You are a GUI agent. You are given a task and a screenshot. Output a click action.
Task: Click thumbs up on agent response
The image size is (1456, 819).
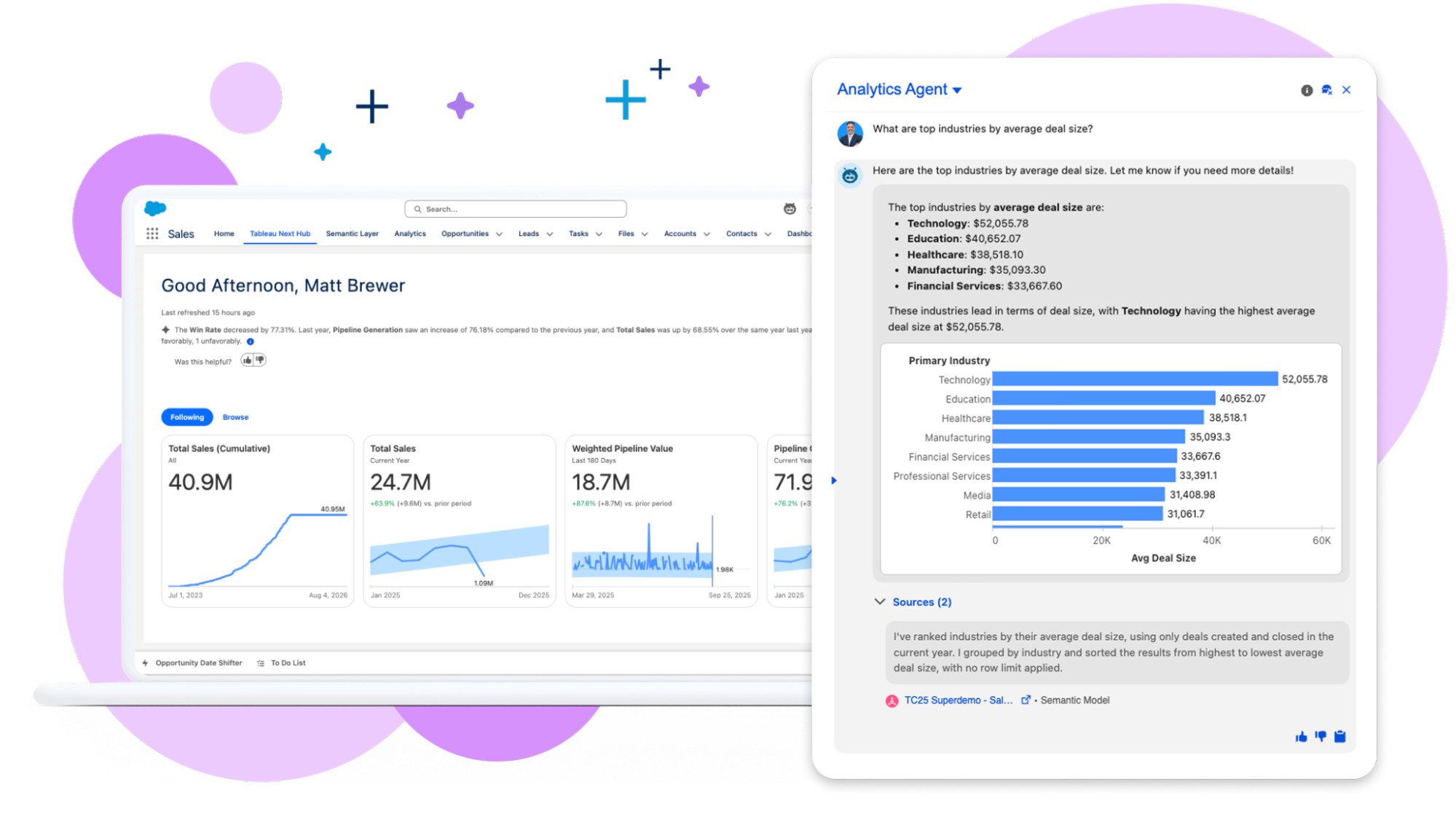click(1302, 737)
